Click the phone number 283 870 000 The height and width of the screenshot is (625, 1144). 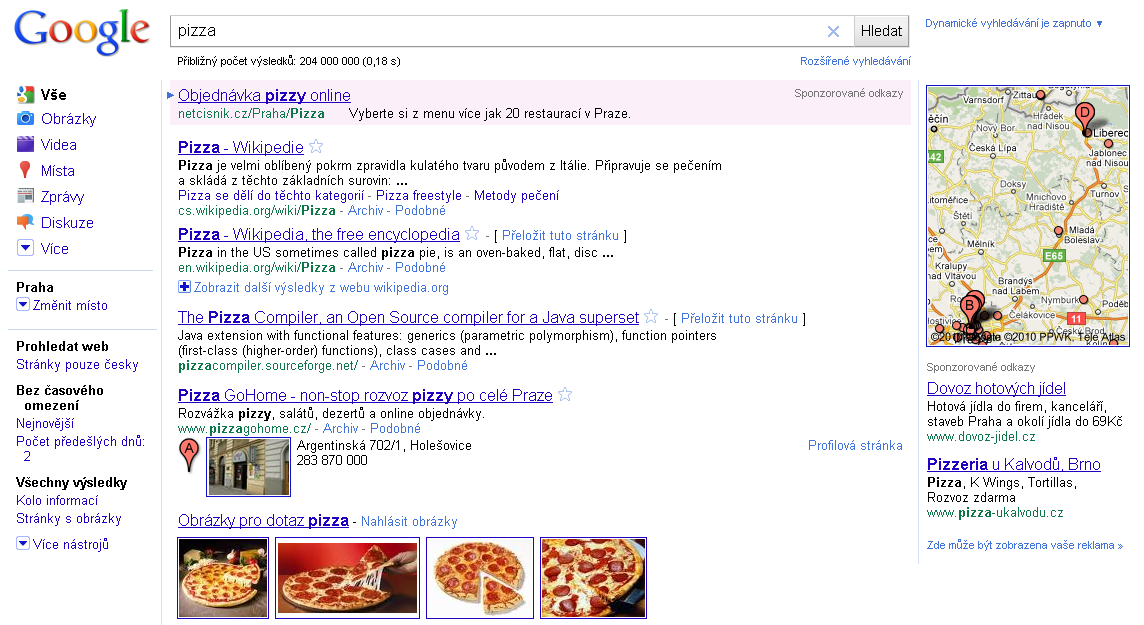pos(332,460)
